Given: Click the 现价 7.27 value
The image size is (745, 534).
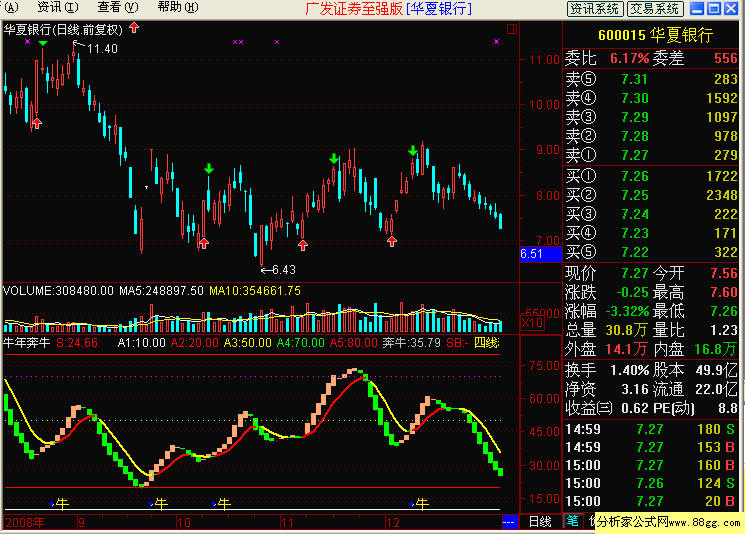Looking at the screenshot, I should pos(635,273).
